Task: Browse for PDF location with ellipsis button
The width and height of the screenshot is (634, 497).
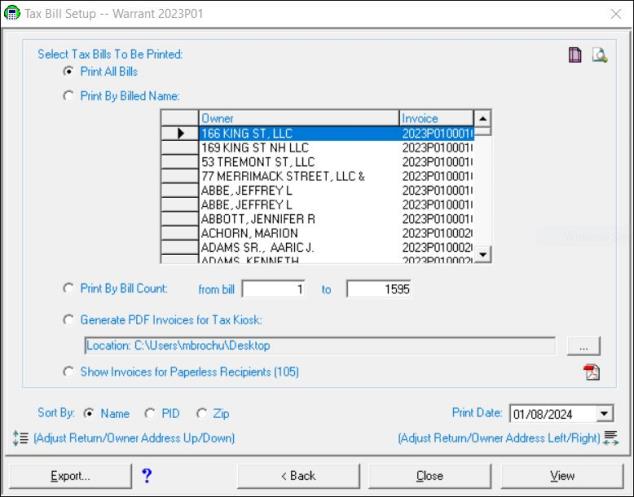Action: pyautogui.click(x=583, y=346)
